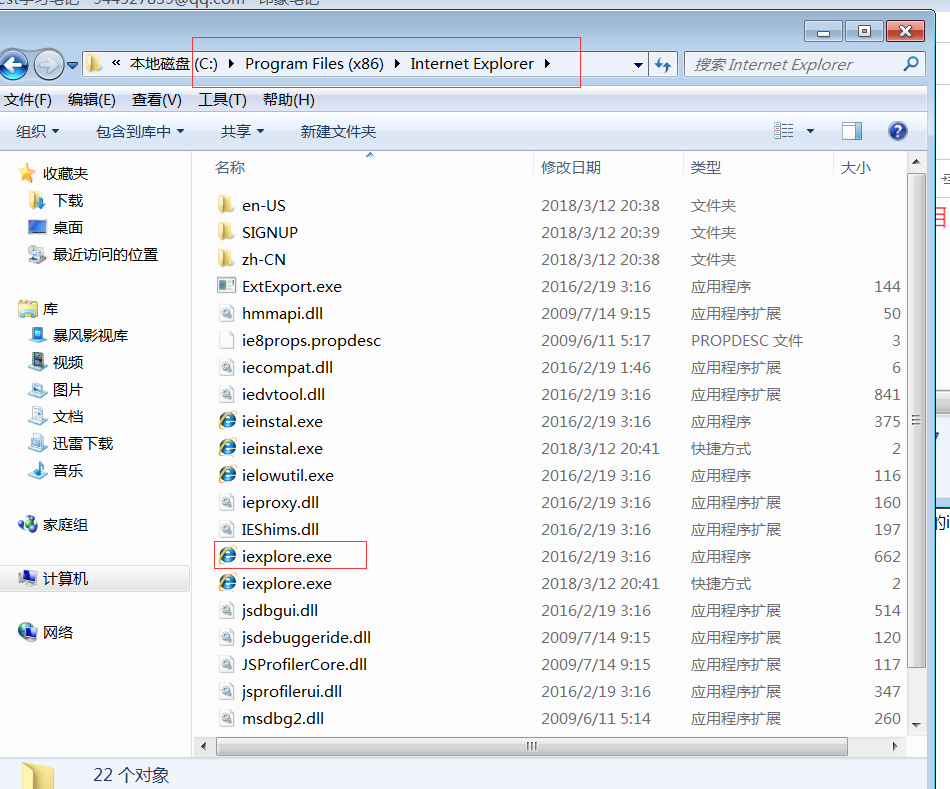Open the 编辑(E) menu
950x789 pixels.
click(x=91, y=100)
